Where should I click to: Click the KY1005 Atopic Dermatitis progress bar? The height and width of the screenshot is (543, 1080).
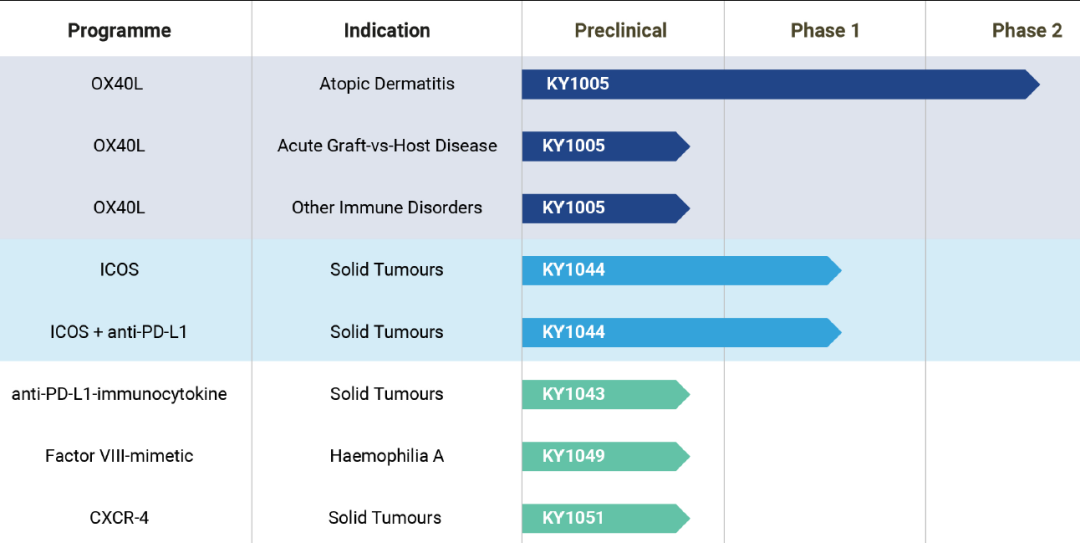pyautogui.click(x=780, y=84)
